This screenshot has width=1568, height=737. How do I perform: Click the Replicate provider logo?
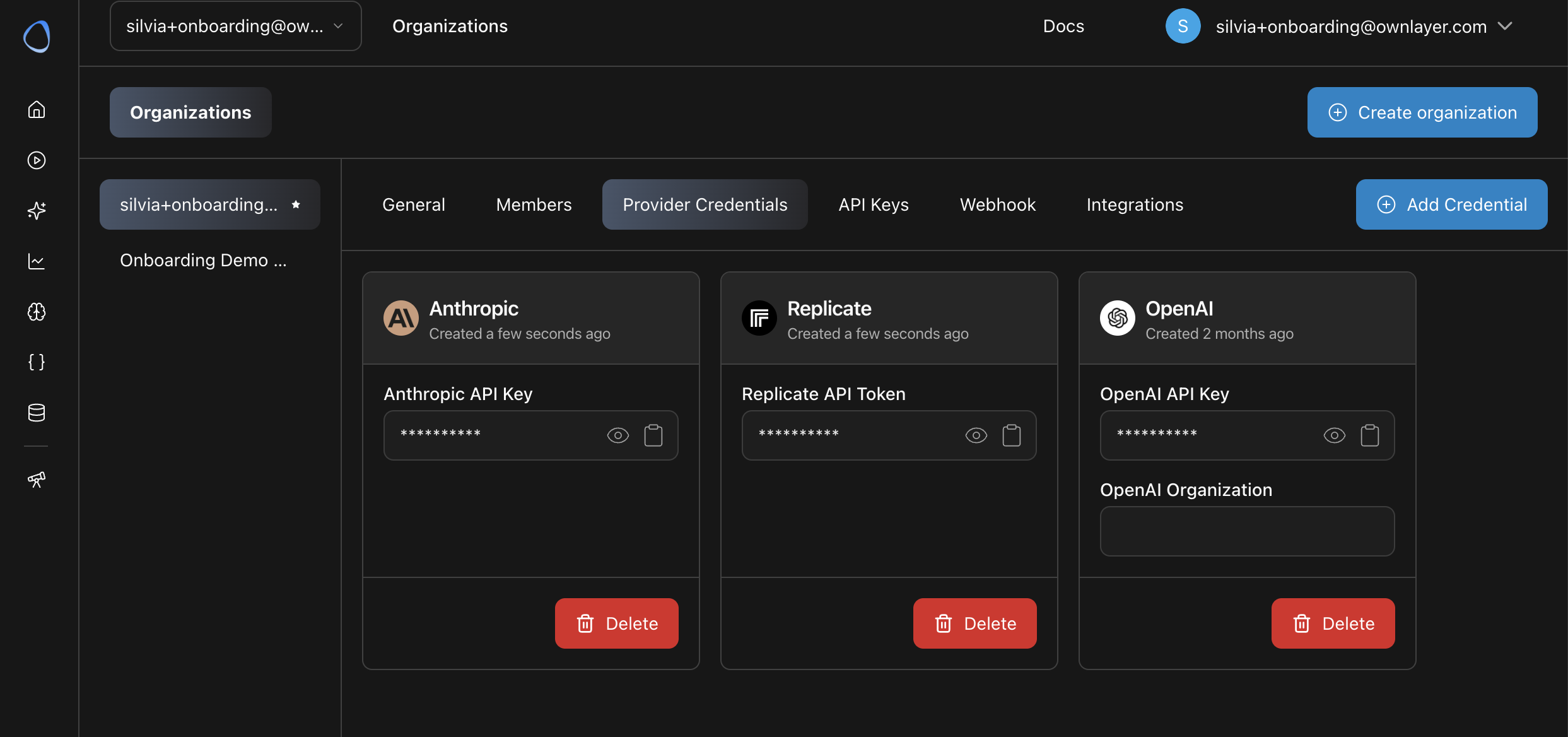tap(759, 318)
